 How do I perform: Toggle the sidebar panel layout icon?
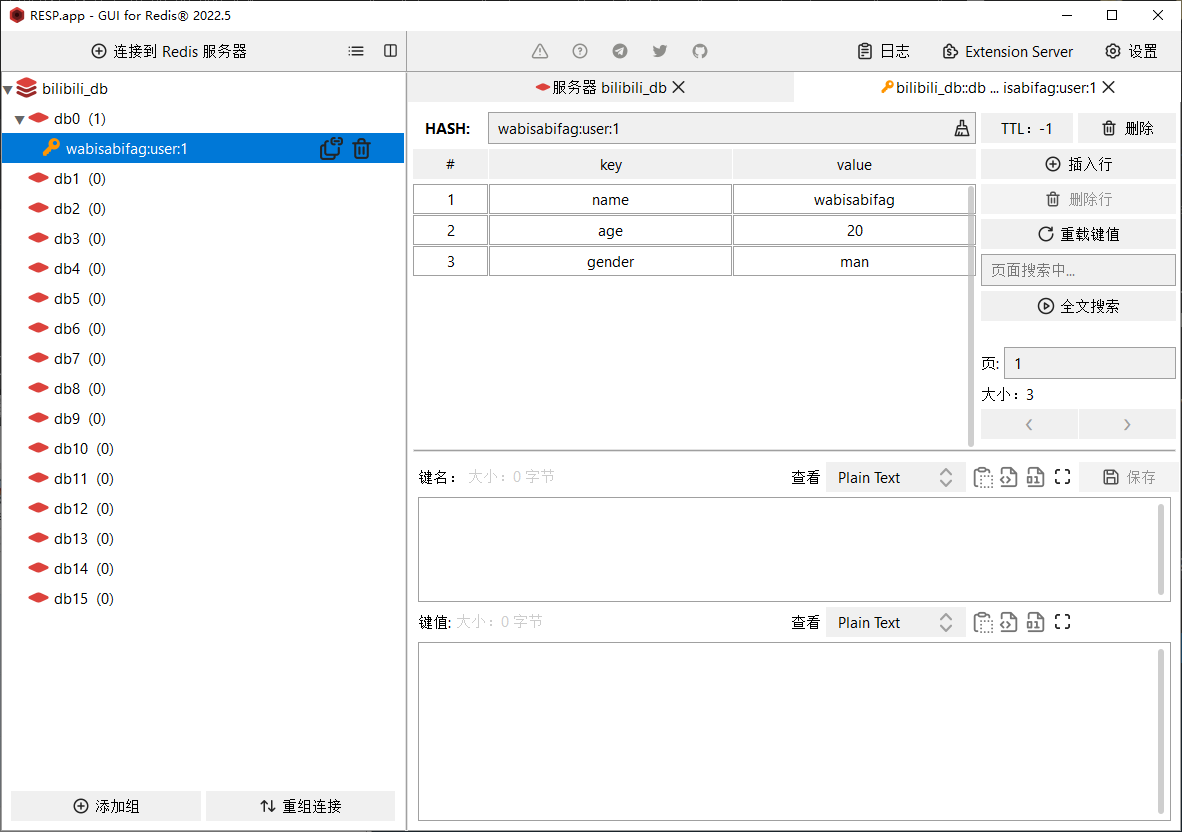coord(390,51)
